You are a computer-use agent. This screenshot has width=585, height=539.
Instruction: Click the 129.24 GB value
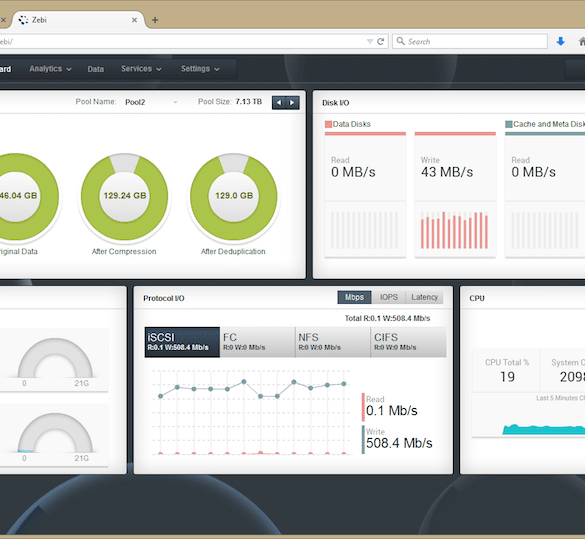tap(125, 195)
